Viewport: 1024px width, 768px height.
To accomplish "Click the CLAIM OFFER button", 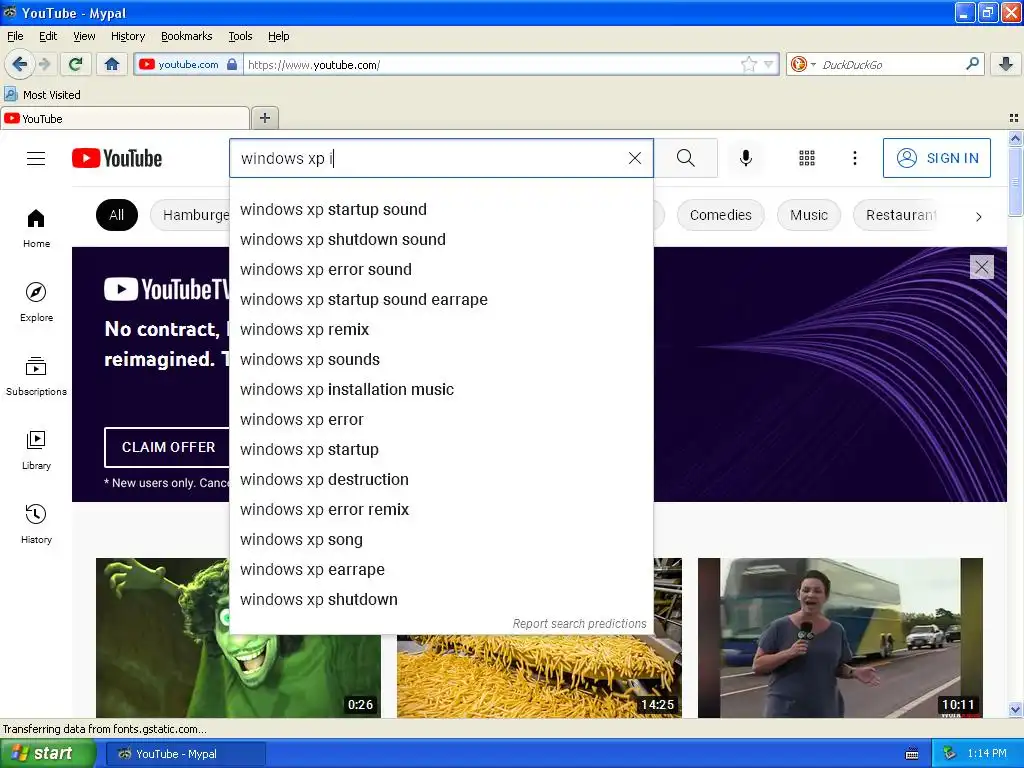I will pos(168,447).
